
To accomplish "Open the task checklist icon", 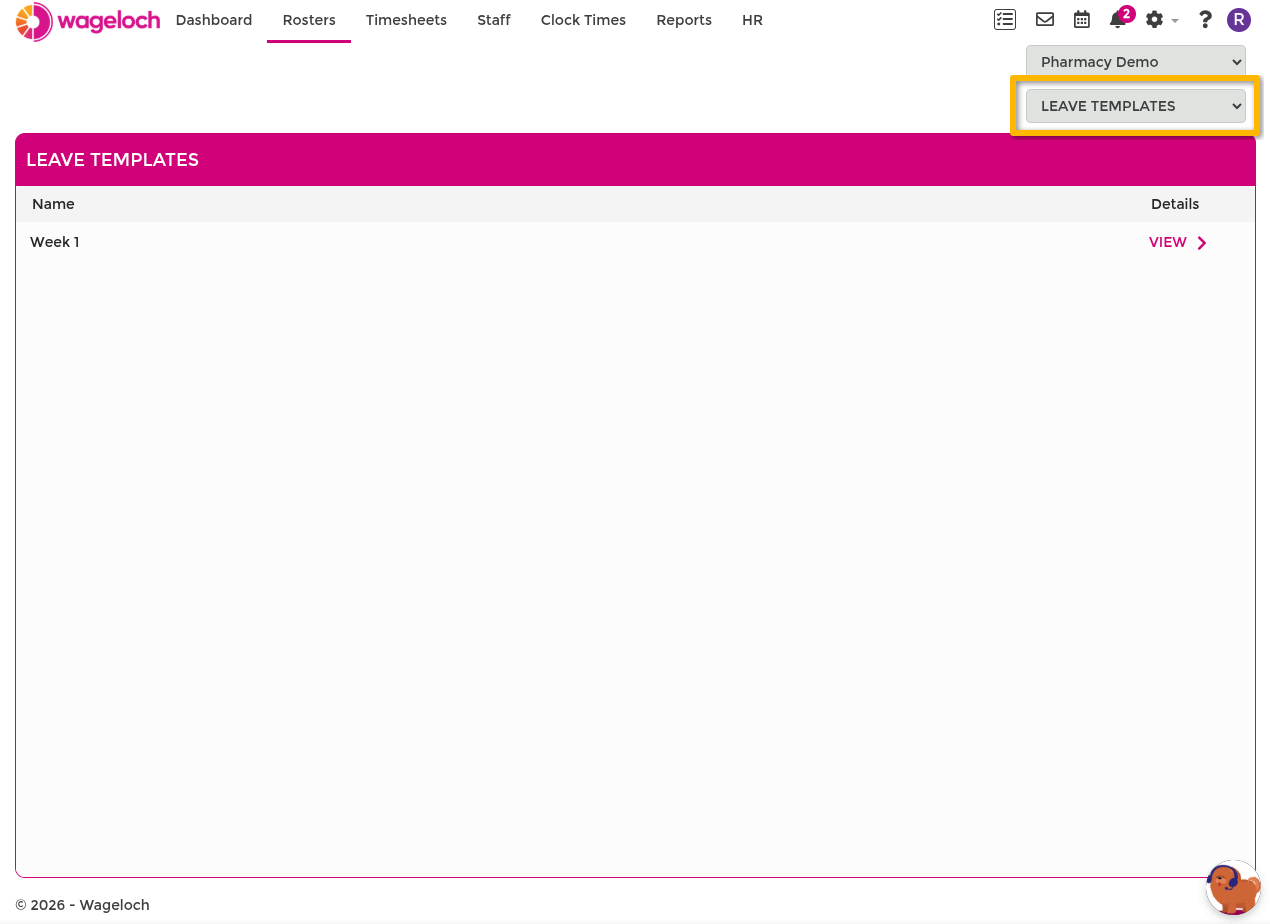I will pyautogui.click(x=1005, y=20).
